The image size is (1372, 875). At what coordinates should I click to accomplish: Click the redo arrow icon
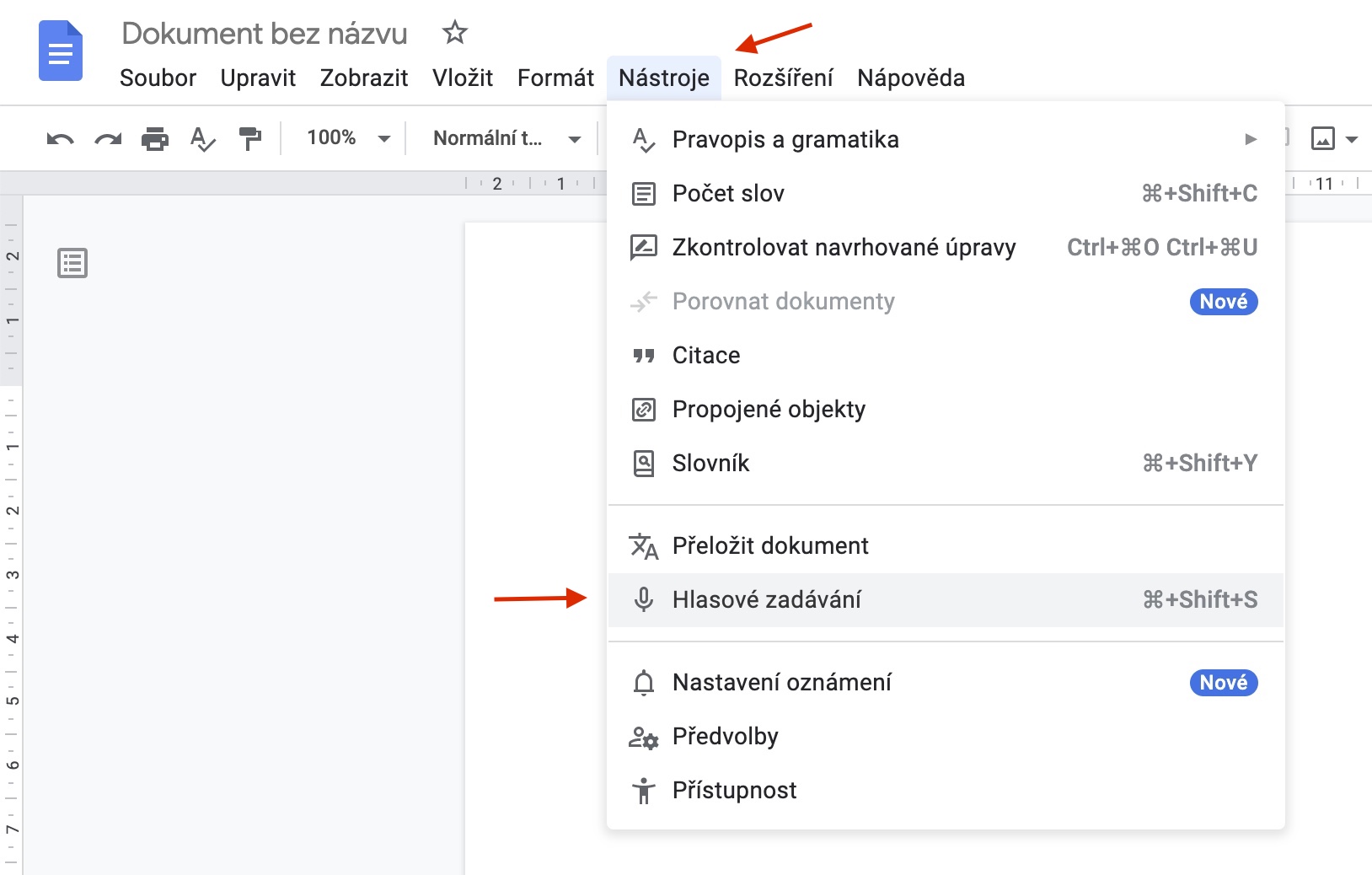[108, 138]
